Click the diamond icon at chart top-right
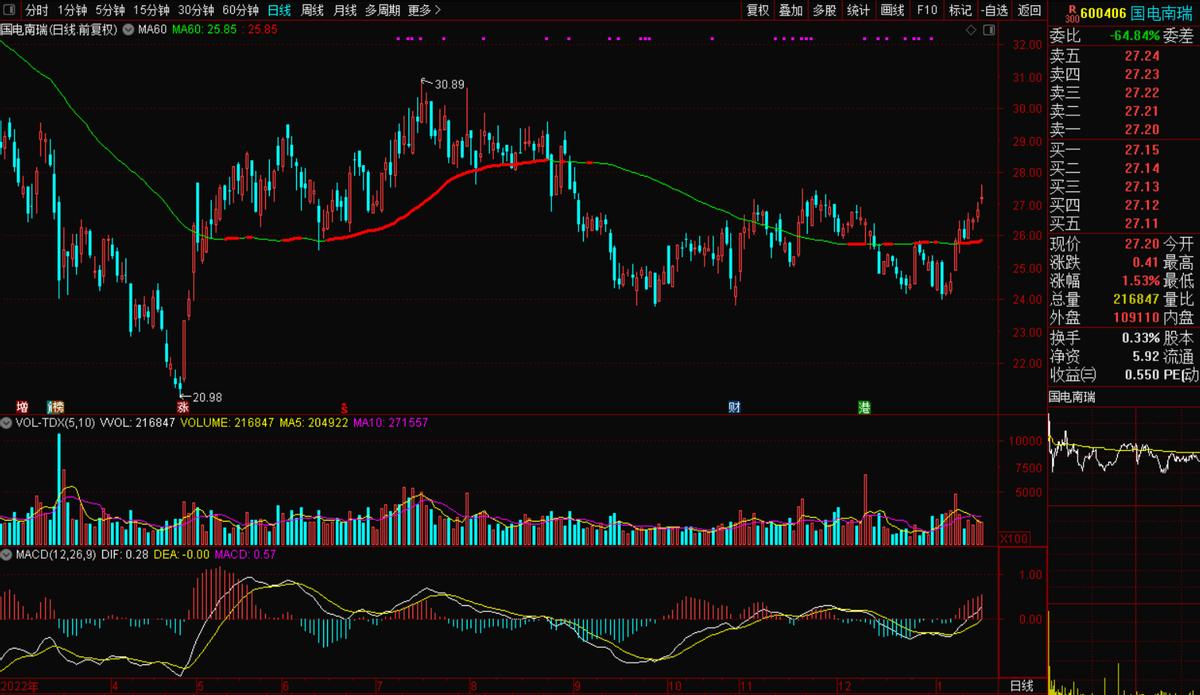1200x695 pixels. pos(971,31)
